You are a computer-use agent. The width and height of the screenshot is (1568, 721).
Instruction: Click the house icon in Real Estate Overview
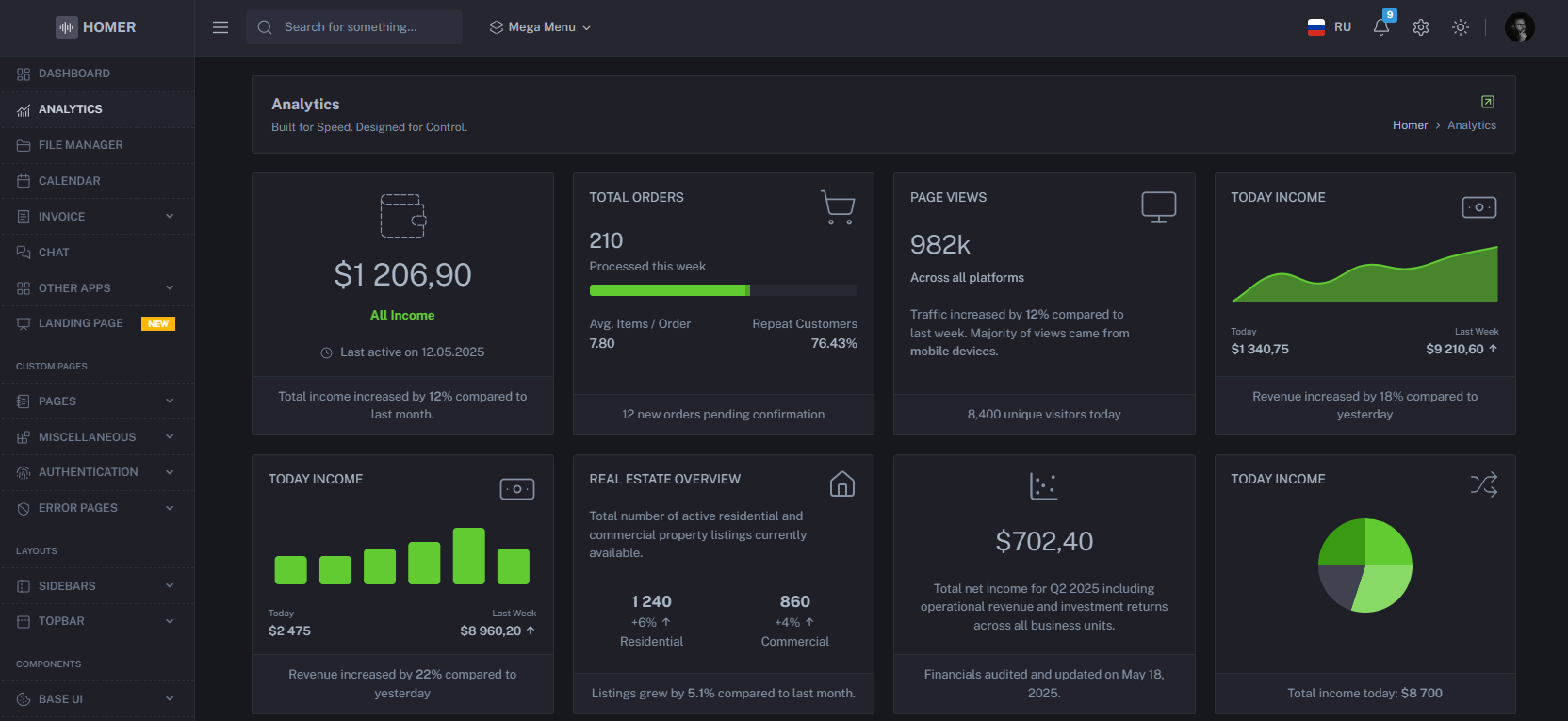click(x=841, y=484)
